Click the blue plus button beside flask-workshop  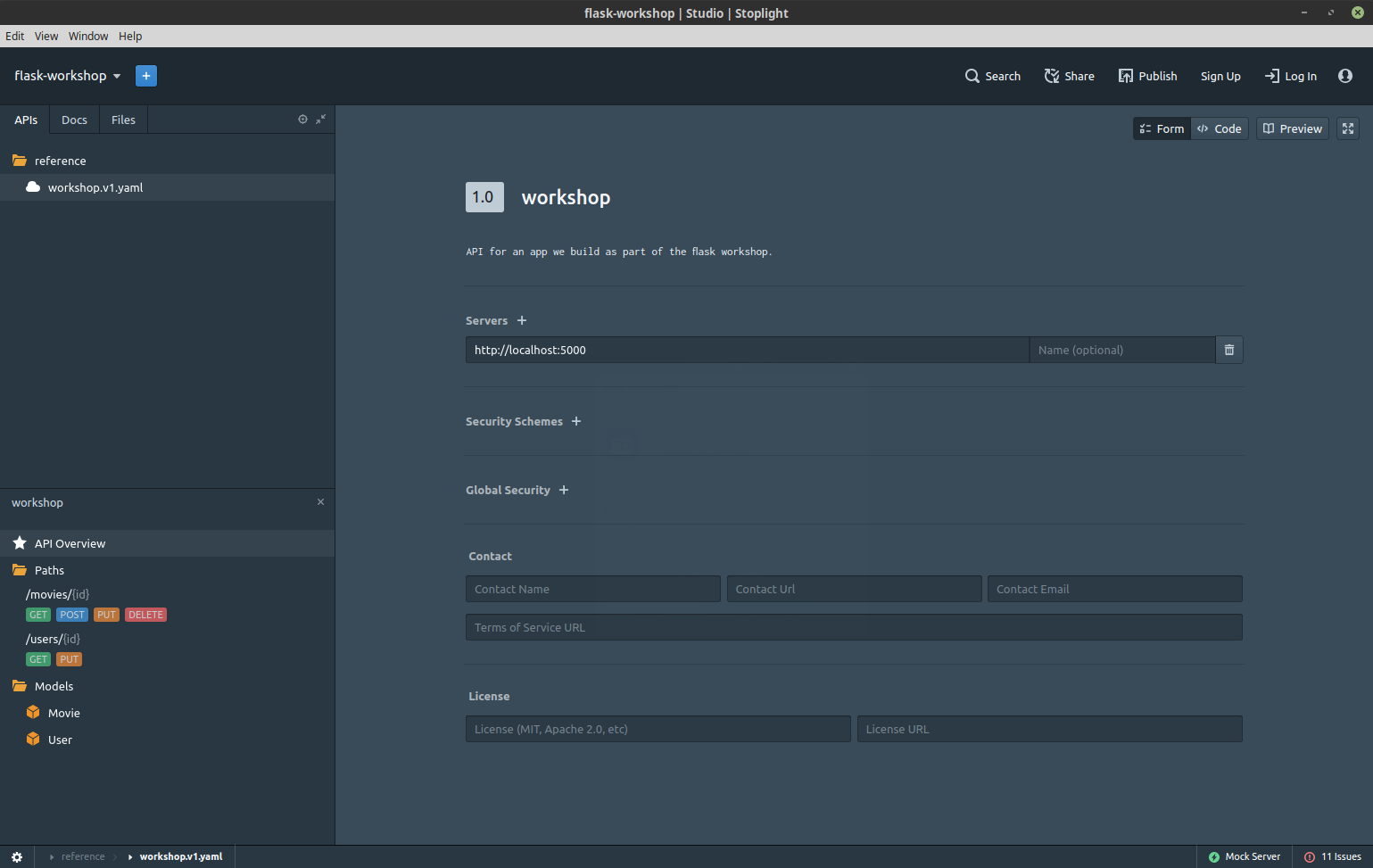pos(146,76)
